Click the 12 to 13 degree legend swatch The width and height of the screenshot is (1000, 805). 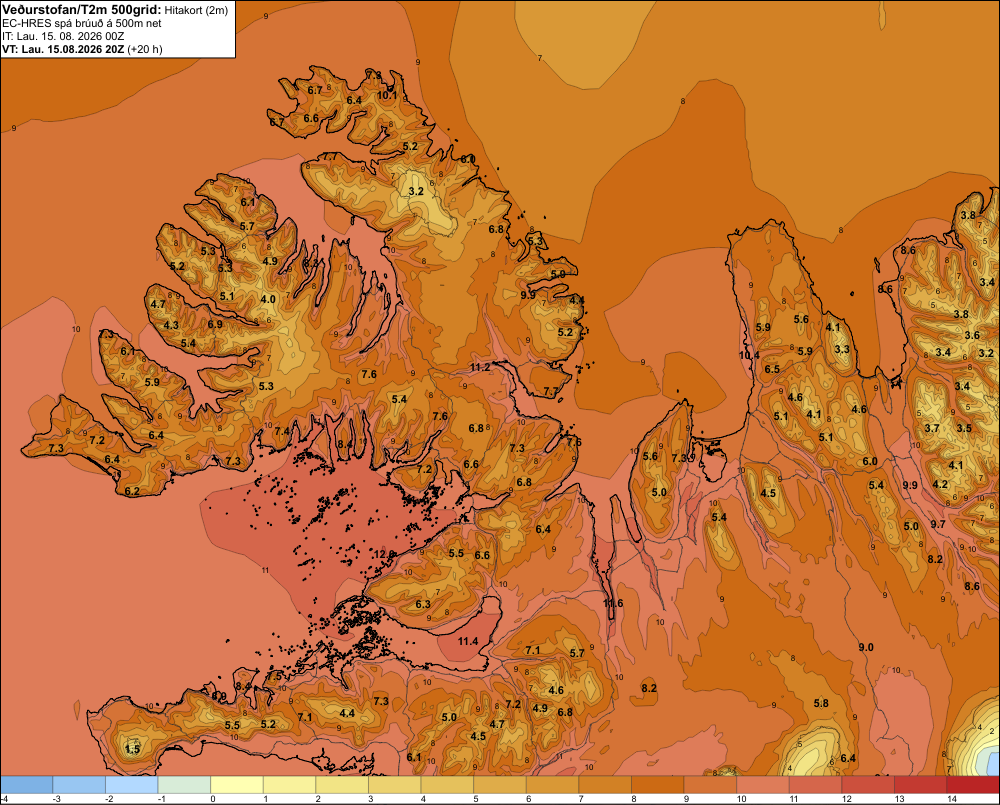click(x=868, y=784)
